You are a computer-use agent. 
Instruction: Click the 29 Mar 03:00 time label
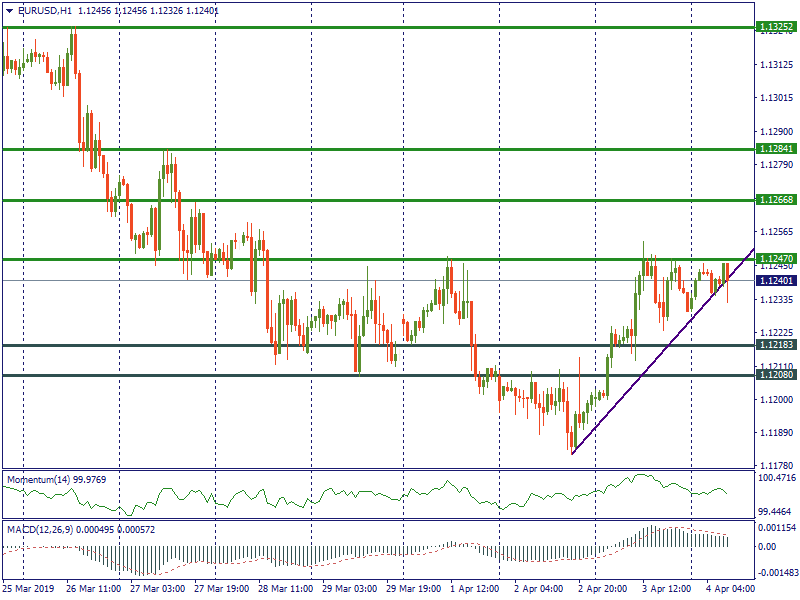pyautogui.click(x=349, y=591)
